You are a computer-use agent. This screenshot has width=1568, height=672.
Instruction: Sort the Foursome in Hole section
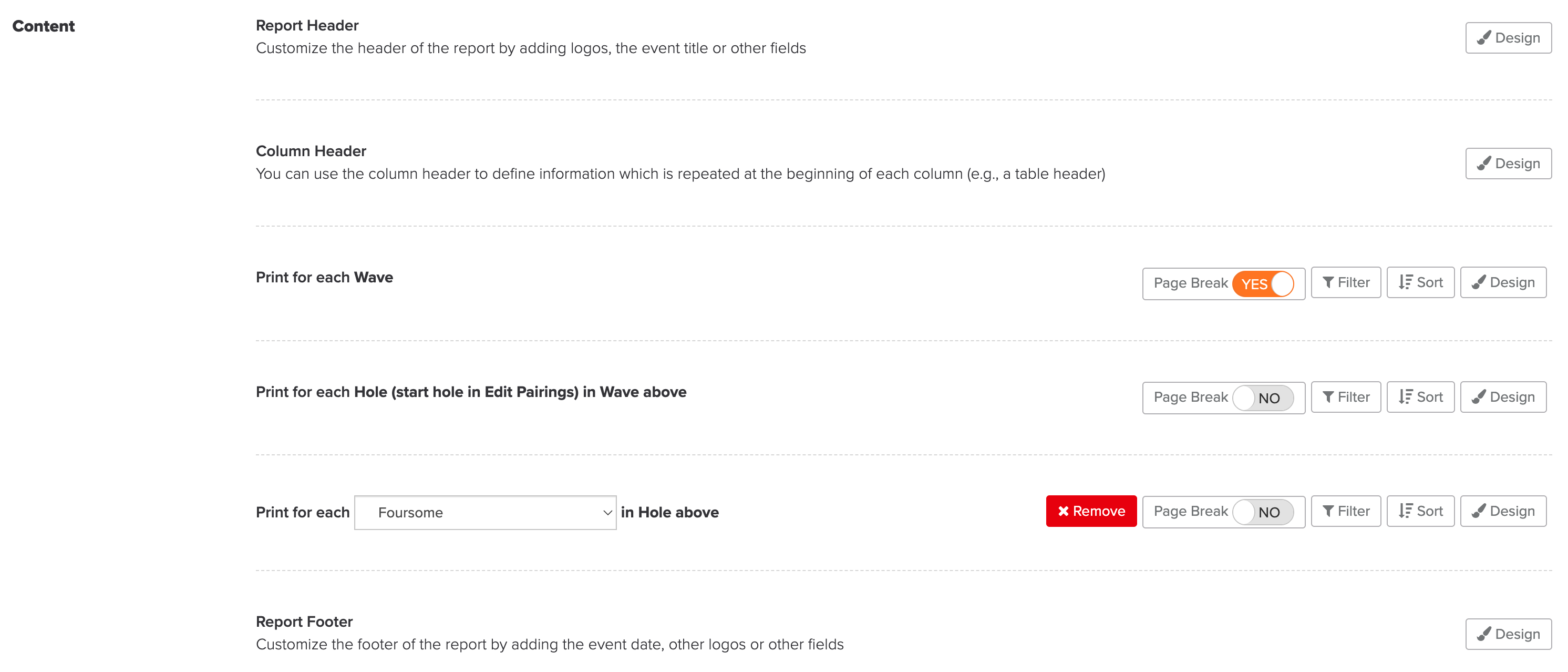(x=1420, y=511)
